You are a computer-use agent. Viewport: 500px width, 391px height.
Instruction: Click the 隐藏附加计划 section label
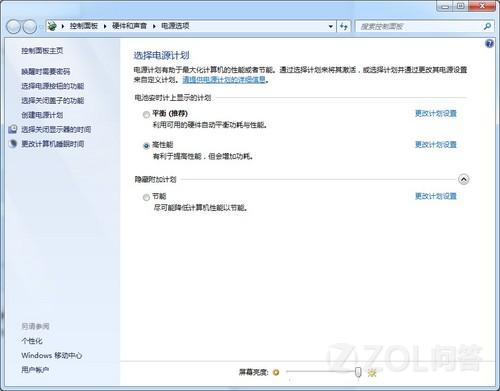point(155,179)
